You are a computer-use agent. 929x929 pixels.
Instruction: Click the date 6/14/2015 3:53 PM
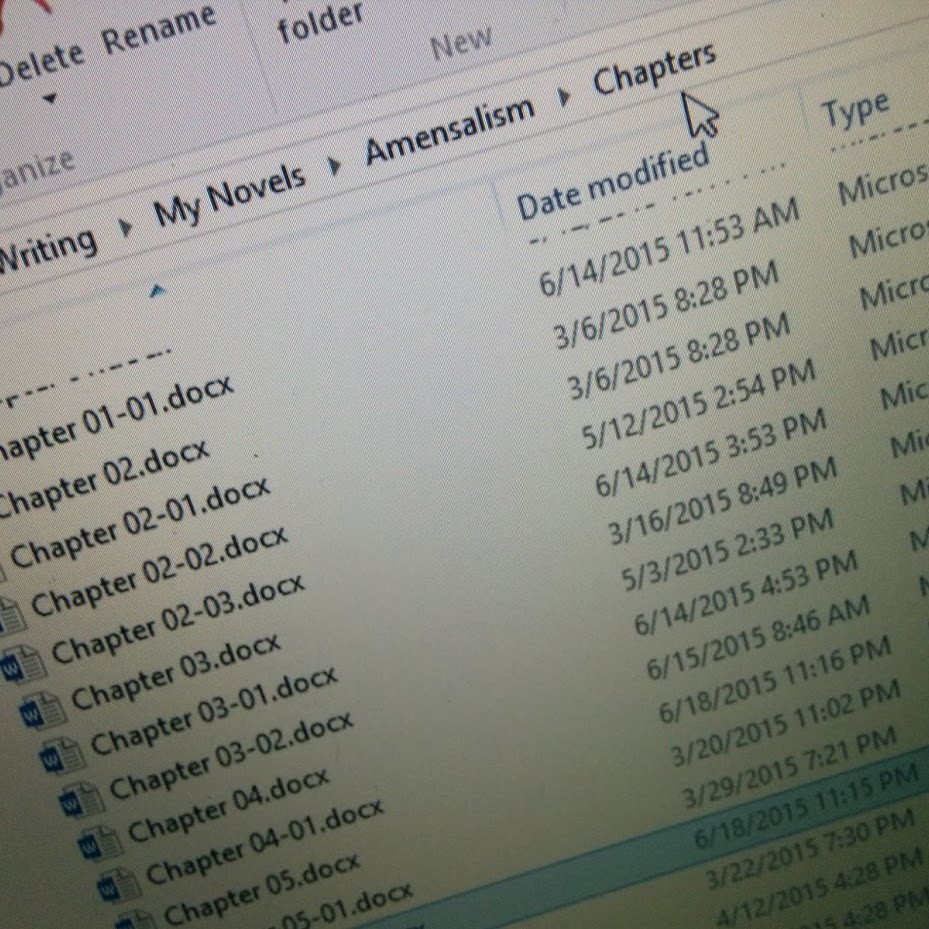point(710,453)
